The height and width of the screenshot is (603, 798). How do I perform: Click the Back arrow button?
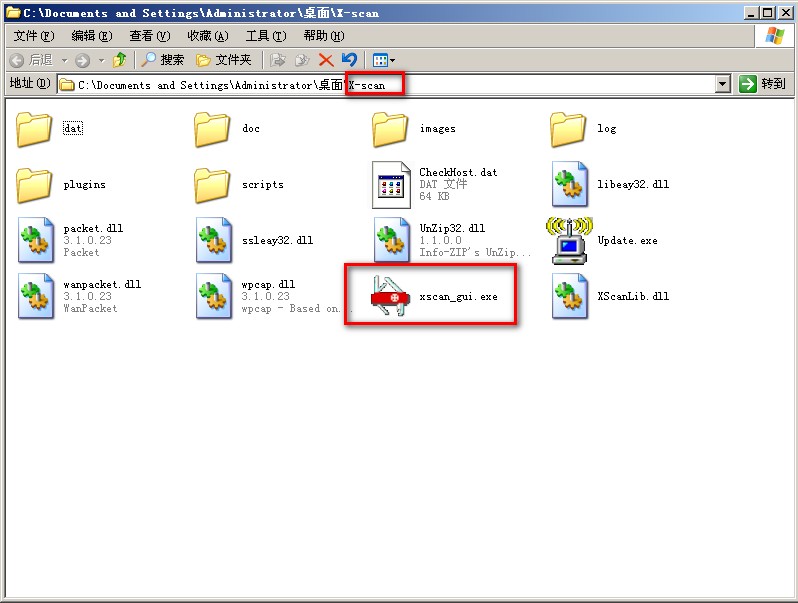32,60
